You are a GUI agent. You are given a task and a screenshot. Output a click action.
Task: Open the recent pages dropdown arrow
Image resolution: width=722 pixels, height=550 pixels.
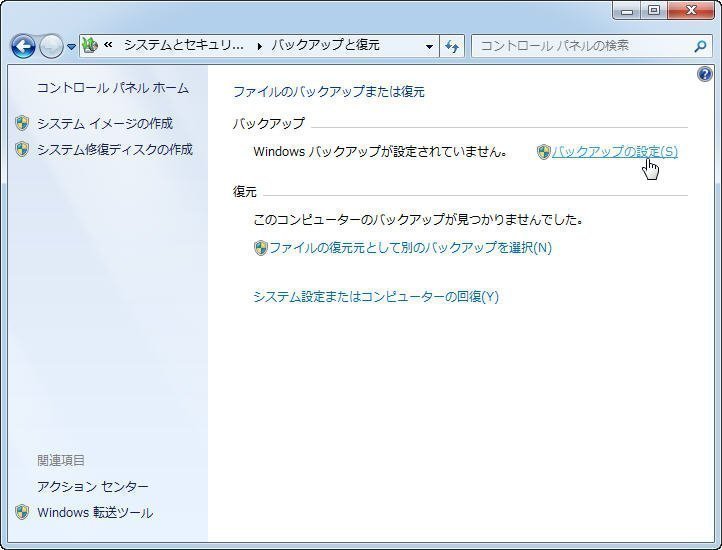(x=71, y=47)
